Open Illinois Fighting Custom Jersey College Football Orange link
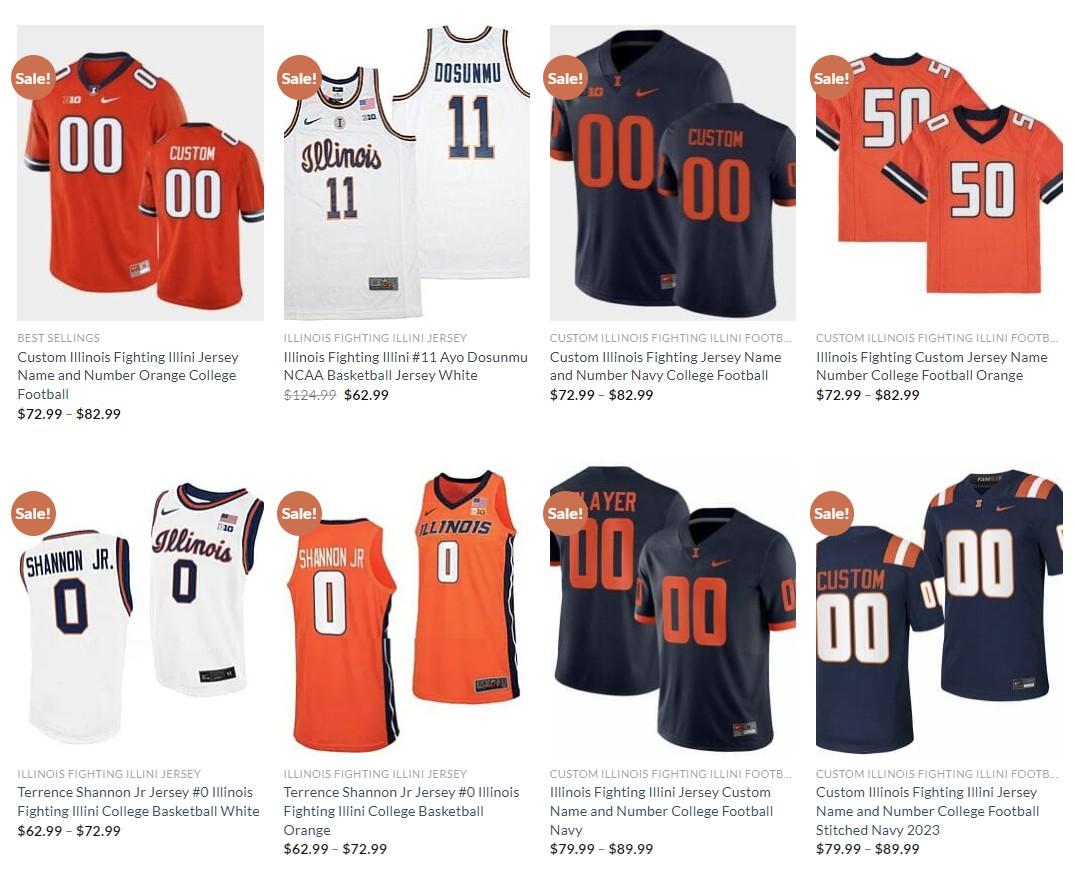1075x881 pixels. 932,366
